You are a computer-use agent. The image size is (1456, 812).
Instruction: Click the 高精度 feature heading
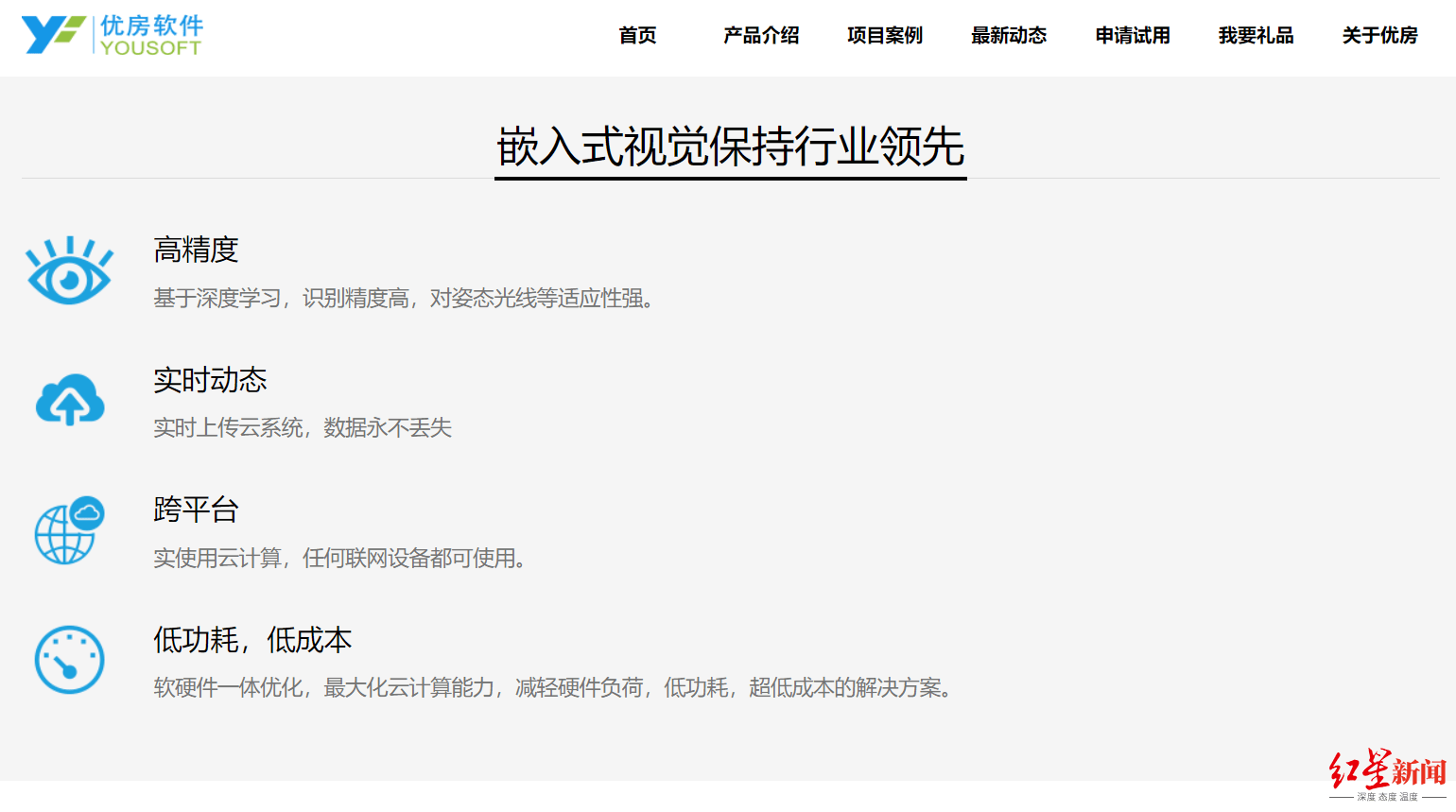pos(196,251)
